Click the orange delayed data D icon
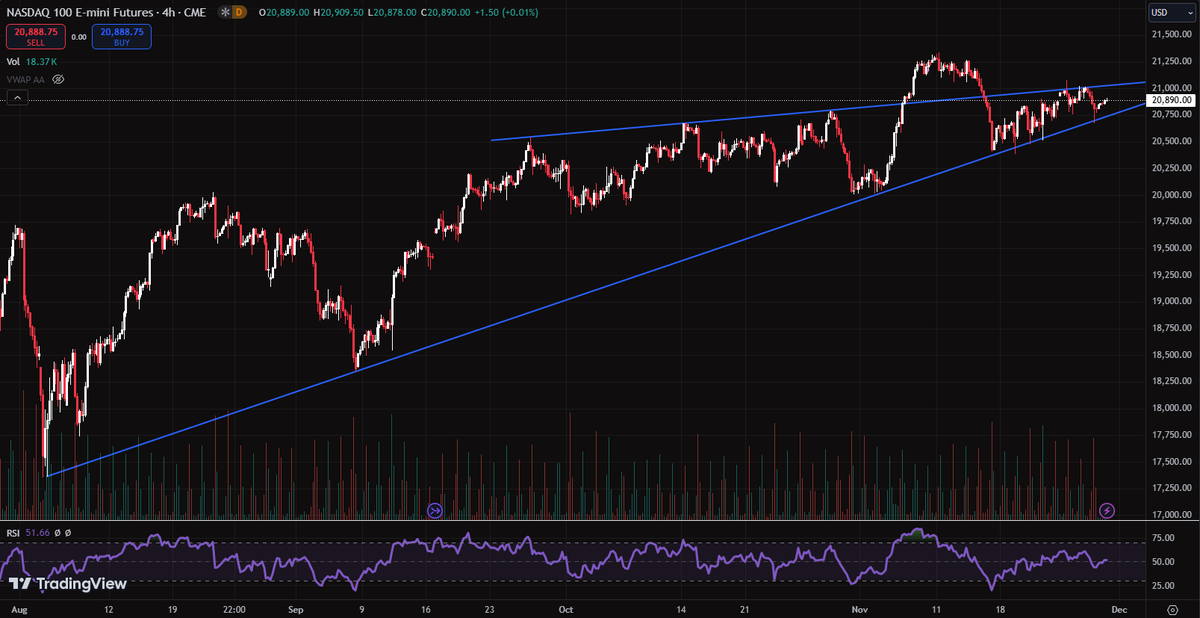 (239, 12)
